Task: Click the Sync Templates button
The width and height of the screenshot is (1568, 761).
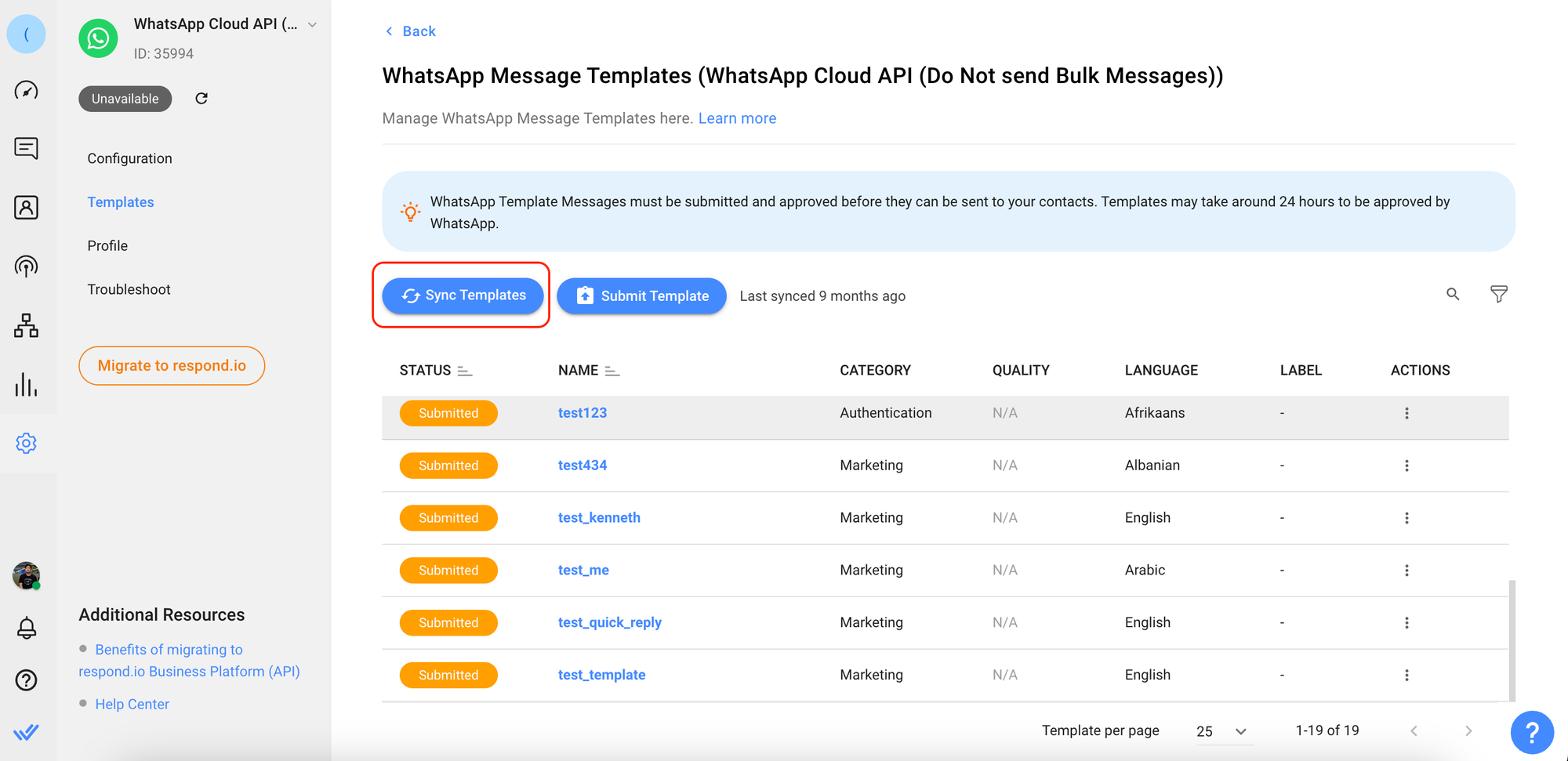Action: click(463, 295)
